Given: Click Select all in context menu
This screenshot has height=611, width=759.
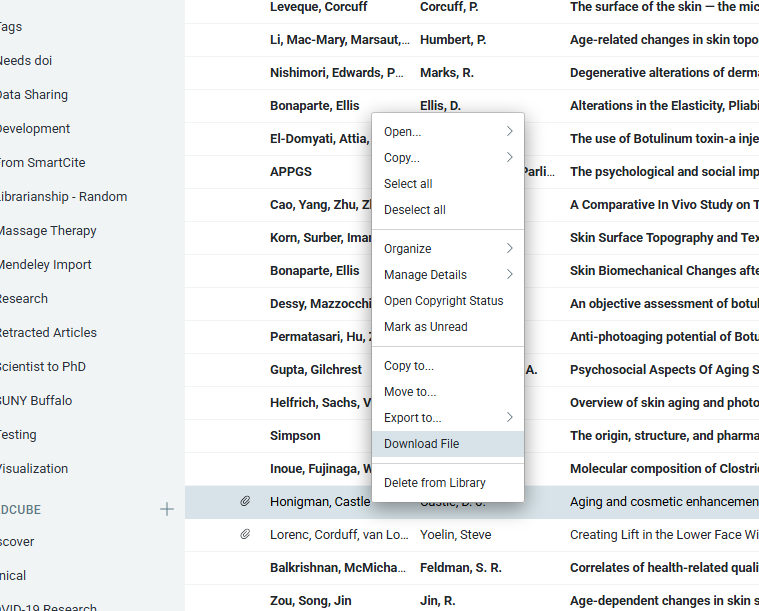Looking at the screenshot, I should tap(408, 184).
